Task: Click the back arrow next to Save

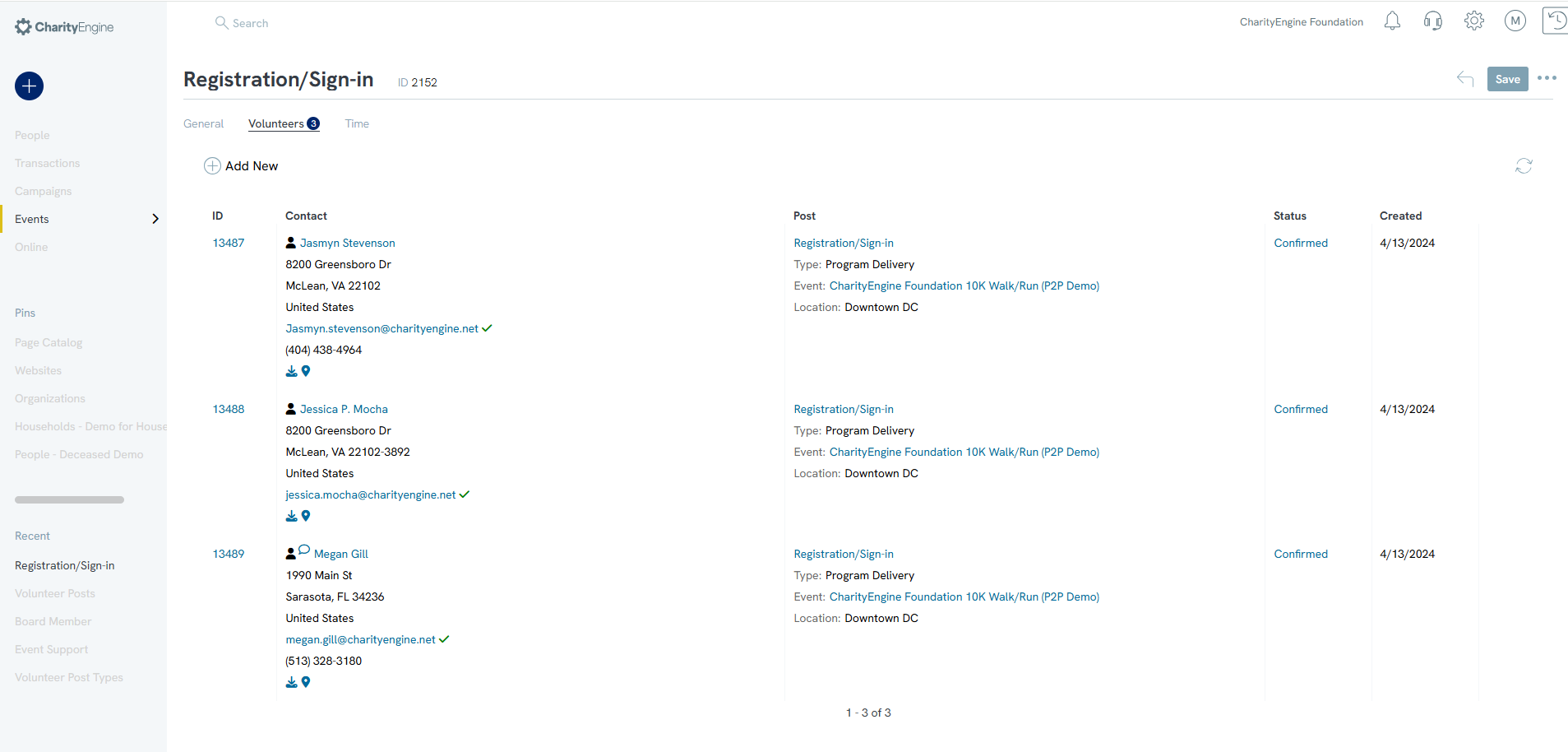Action: (1465, 79)
